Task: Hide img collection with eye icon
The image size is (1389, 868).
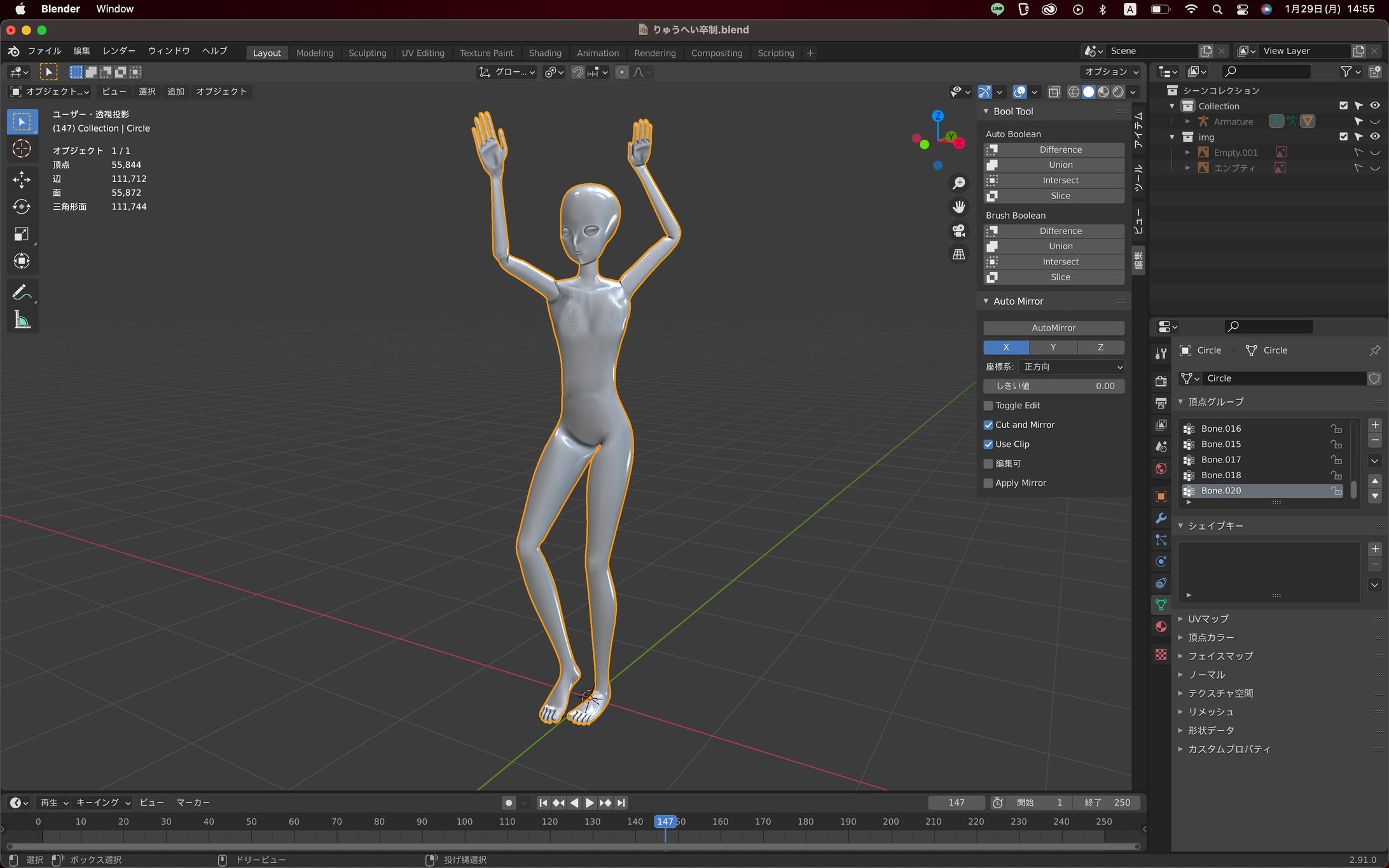Action: [1374, 136]
